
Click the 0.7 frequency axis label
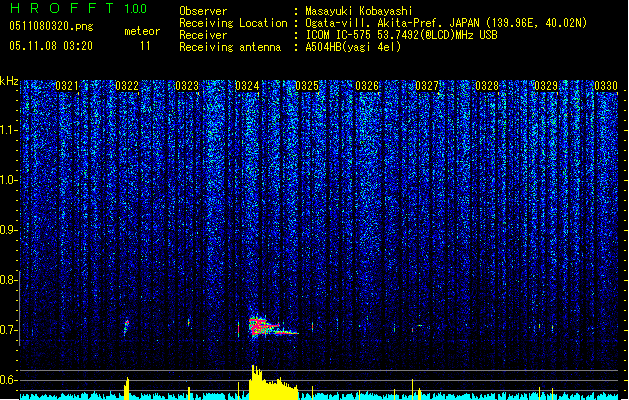[x=9, y=329]
